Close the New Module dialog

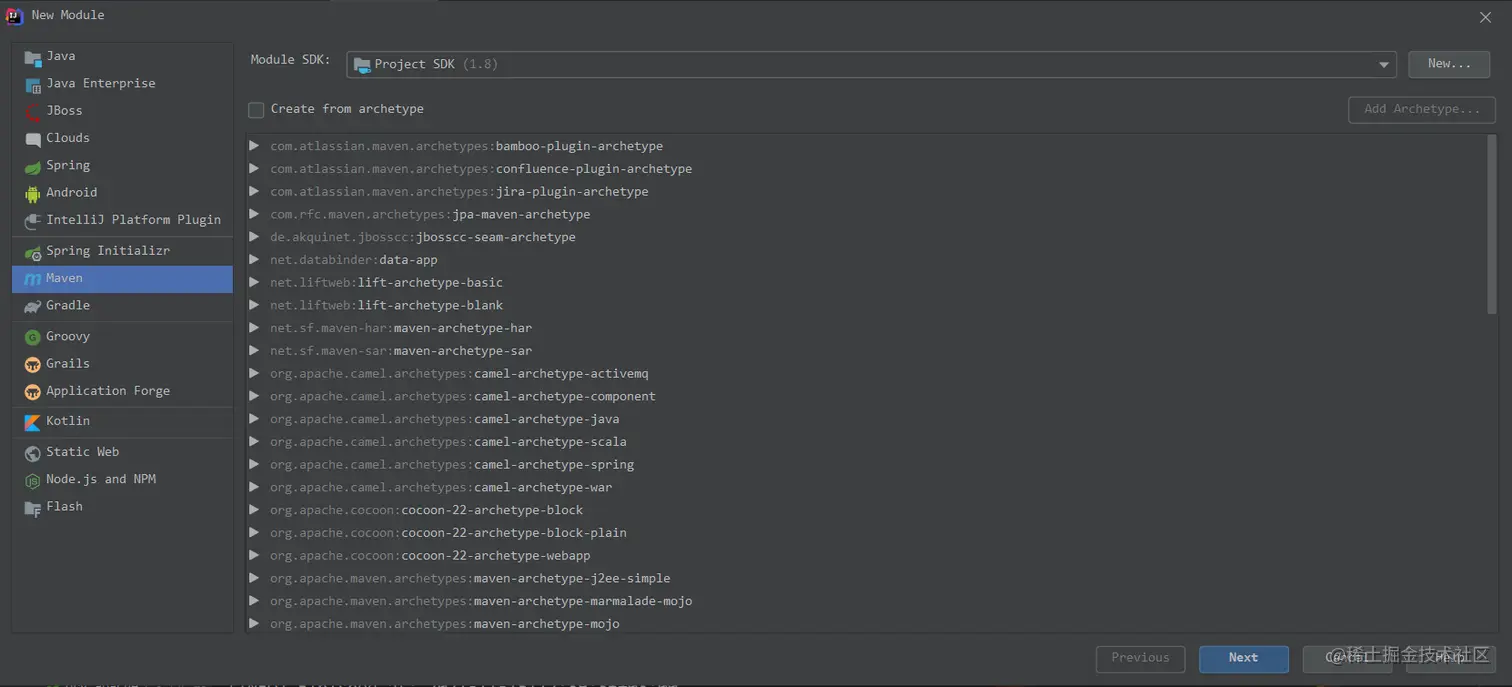pos(1485,17)
